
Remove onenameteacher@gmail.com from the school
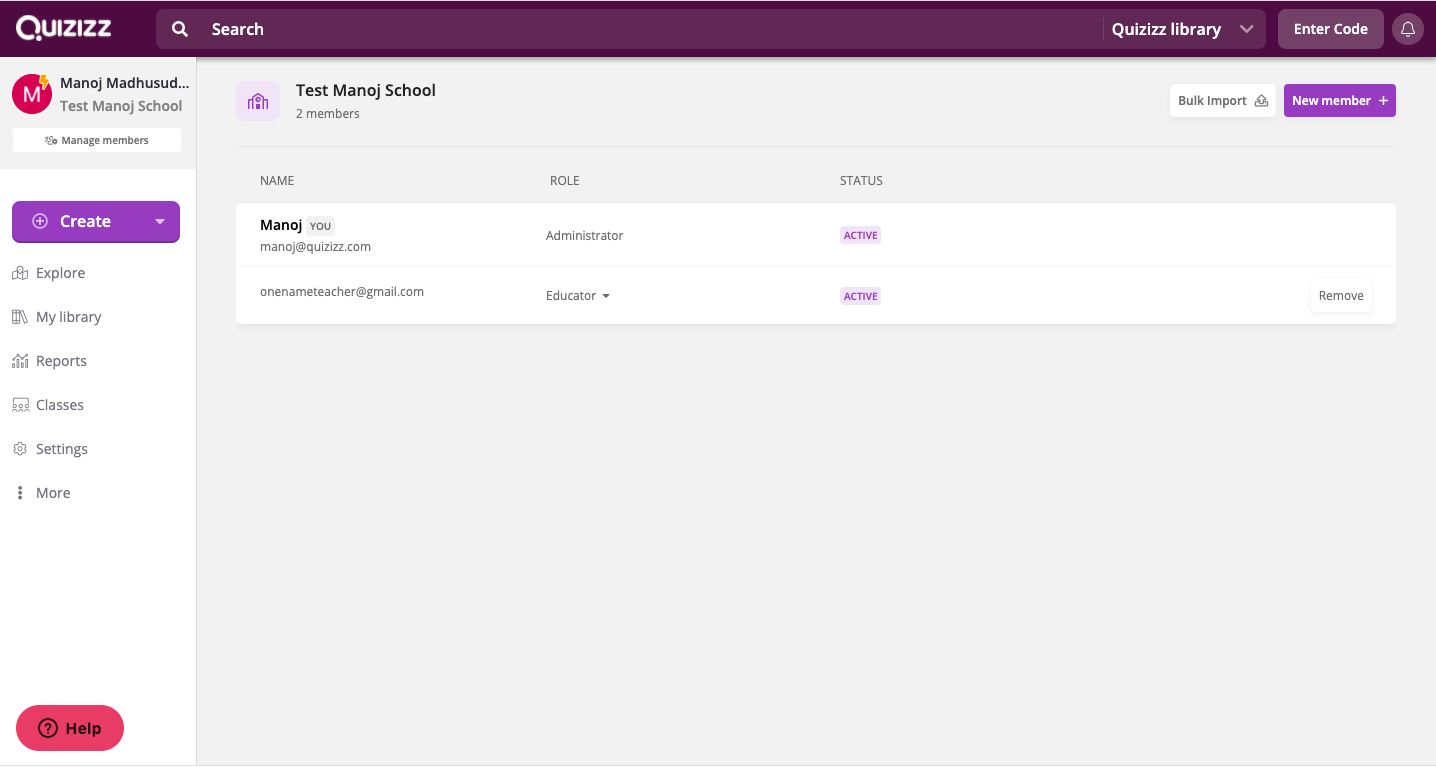(x=1340, y=296)
